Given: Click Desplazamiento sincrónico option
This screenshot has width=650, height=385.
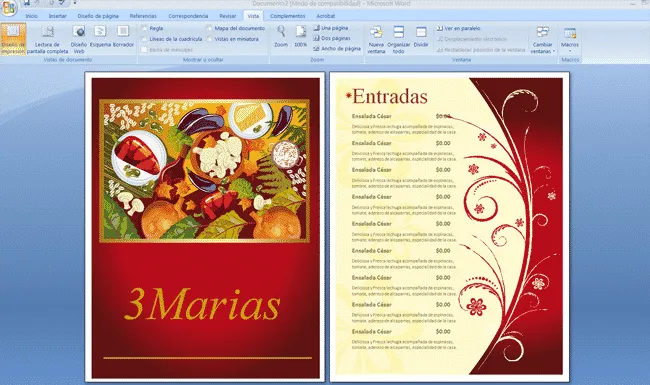Looking at the screenshot, I should coord(471,39).
